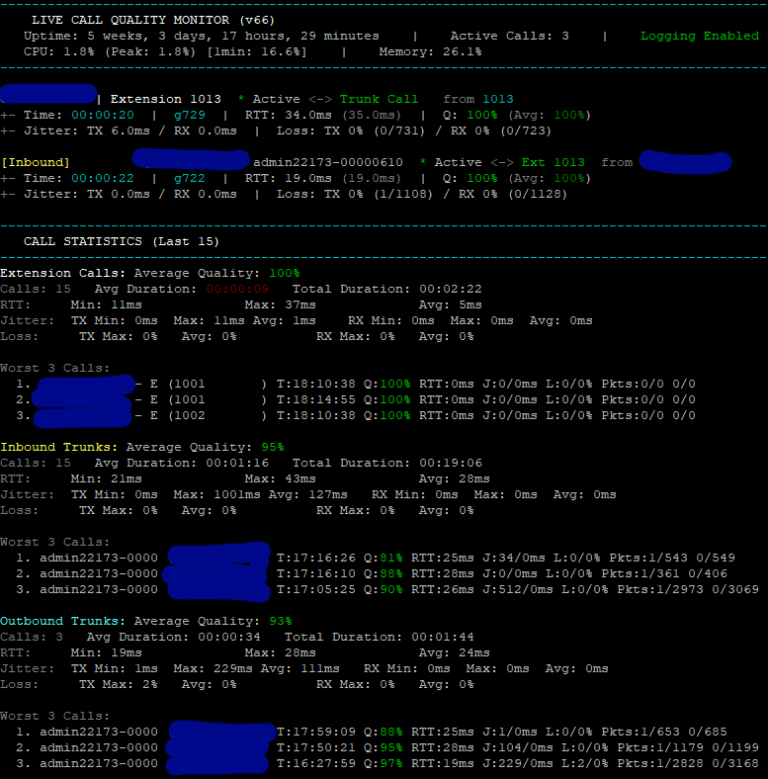This screenshot has width=768, height=779.
Task: Click Extension Calls average quality 100%
Action: click(x=284, y=273)
